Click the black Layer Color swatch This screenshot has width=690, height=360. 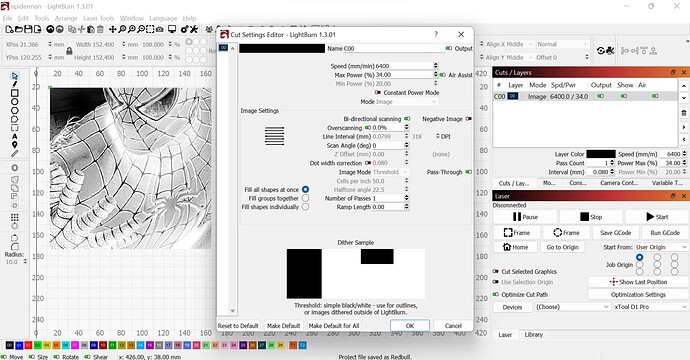(601, 154)
